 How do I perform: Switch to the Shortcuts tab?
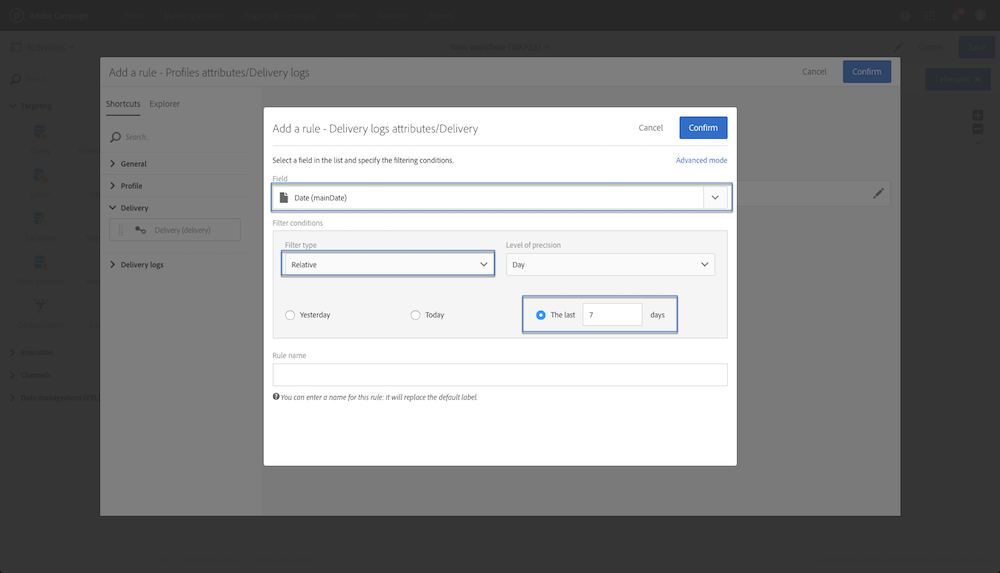(123, 104)
